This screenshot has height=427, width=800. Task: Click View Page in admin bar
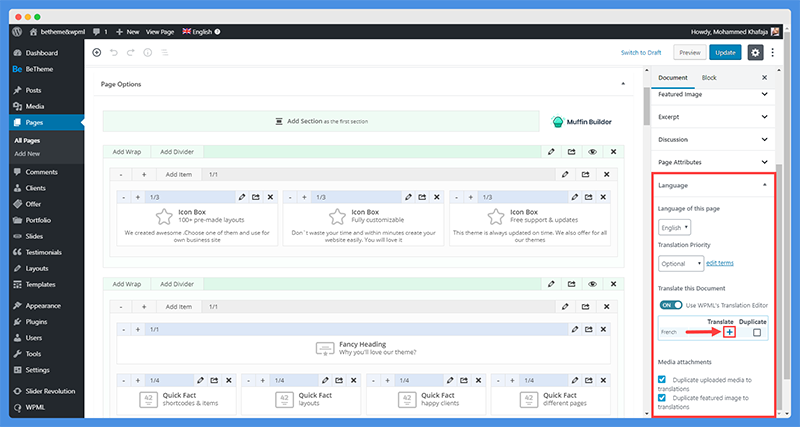coord(160,32)
